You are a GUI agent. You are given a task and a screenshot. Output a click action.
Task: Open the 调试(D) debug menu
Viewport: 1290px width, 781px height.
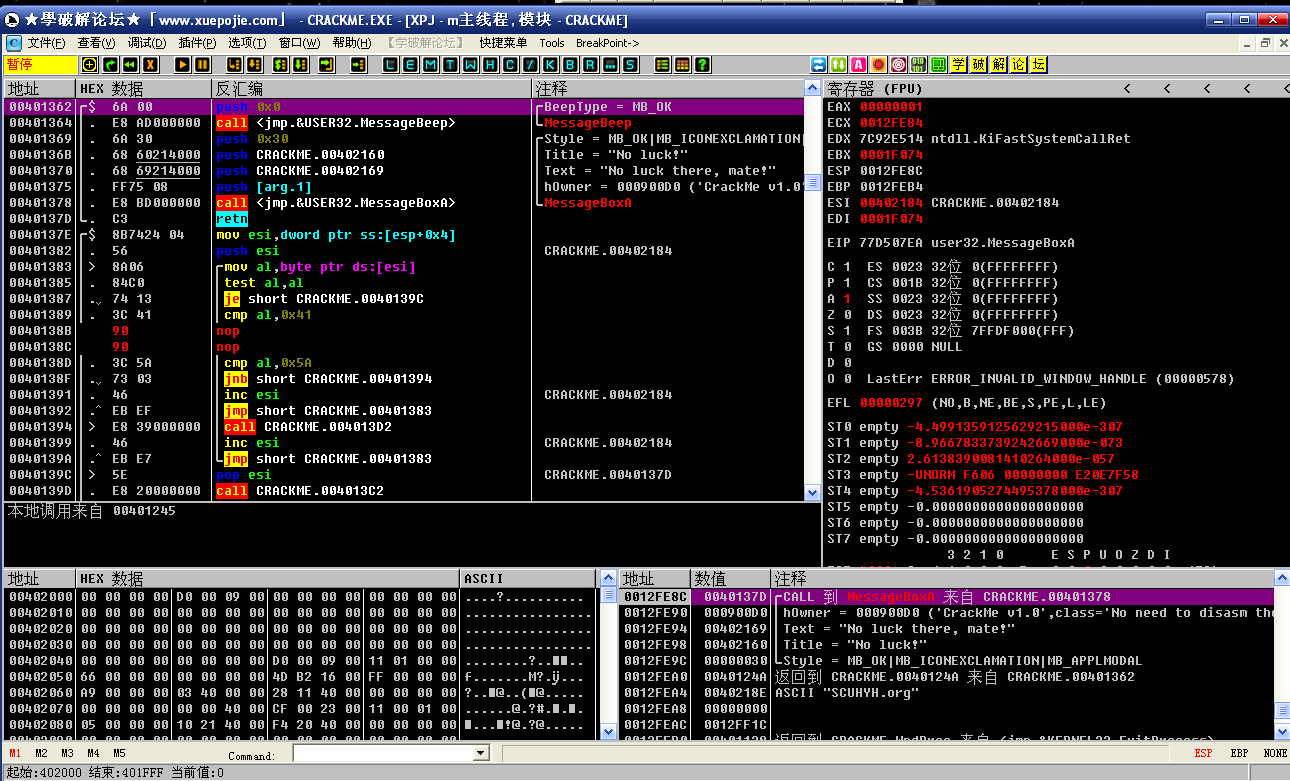pos(147,43)
